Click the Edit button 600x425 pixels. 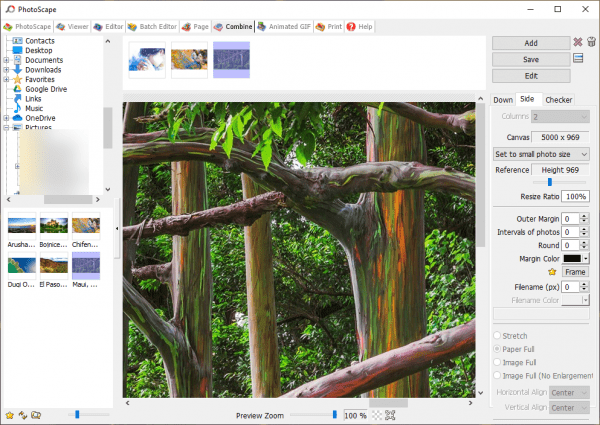(531, 76)
